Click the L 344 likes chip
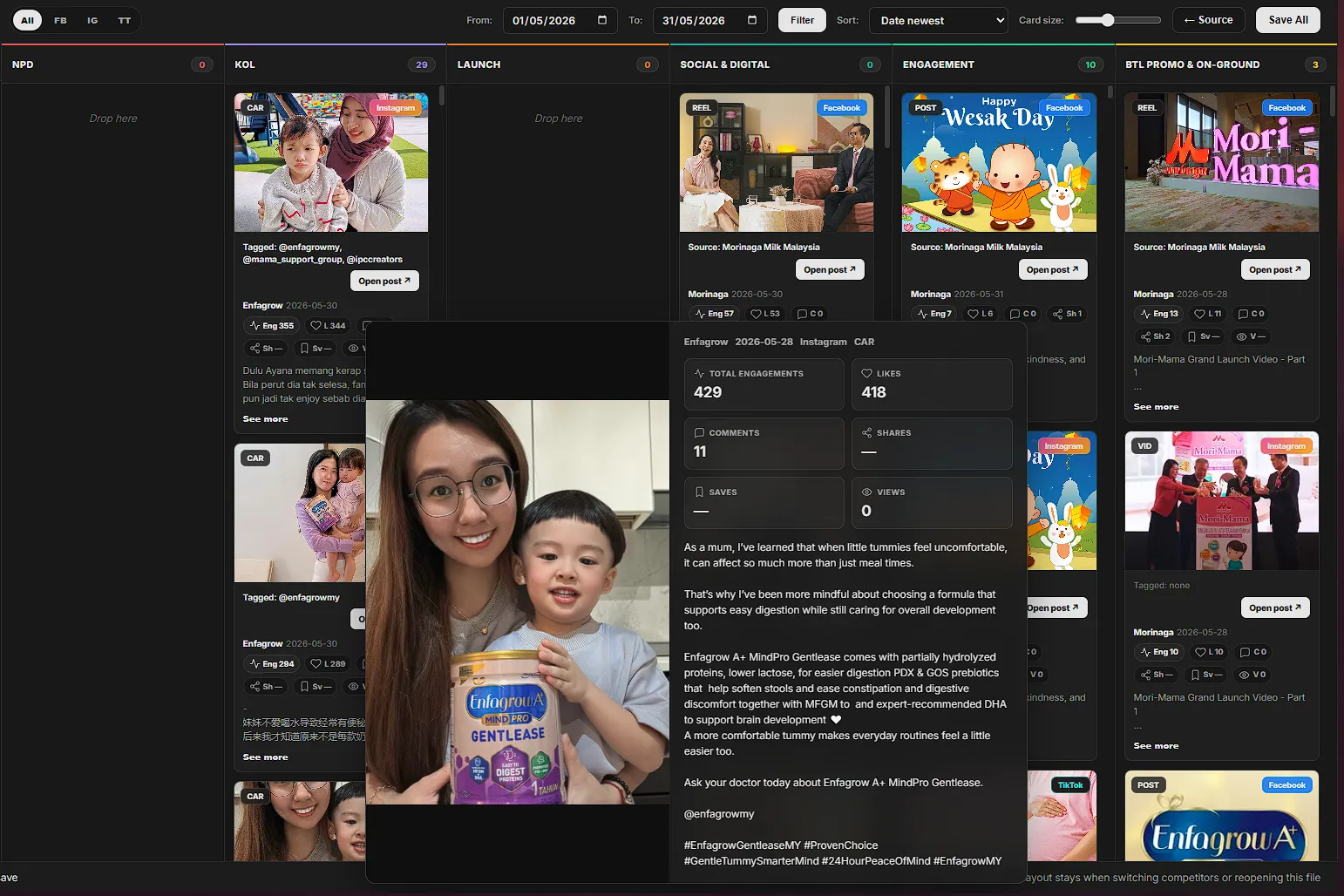 (x=329, y=326)
